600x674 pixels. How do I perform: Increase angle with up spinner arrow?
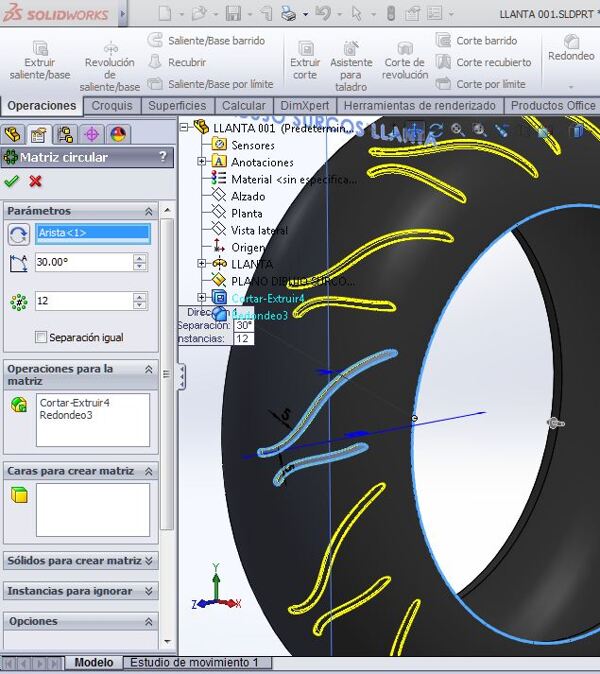pos(139,258)
